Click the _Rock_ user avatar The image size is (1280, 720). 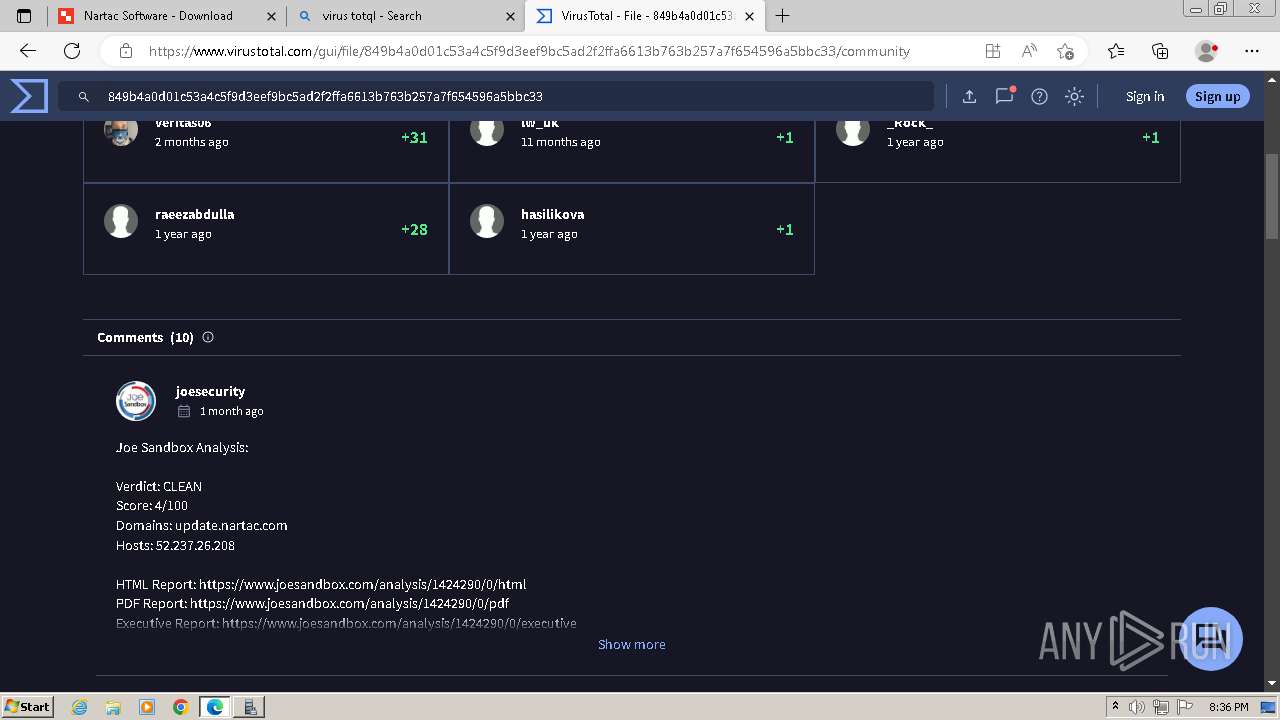click(853, 132)
